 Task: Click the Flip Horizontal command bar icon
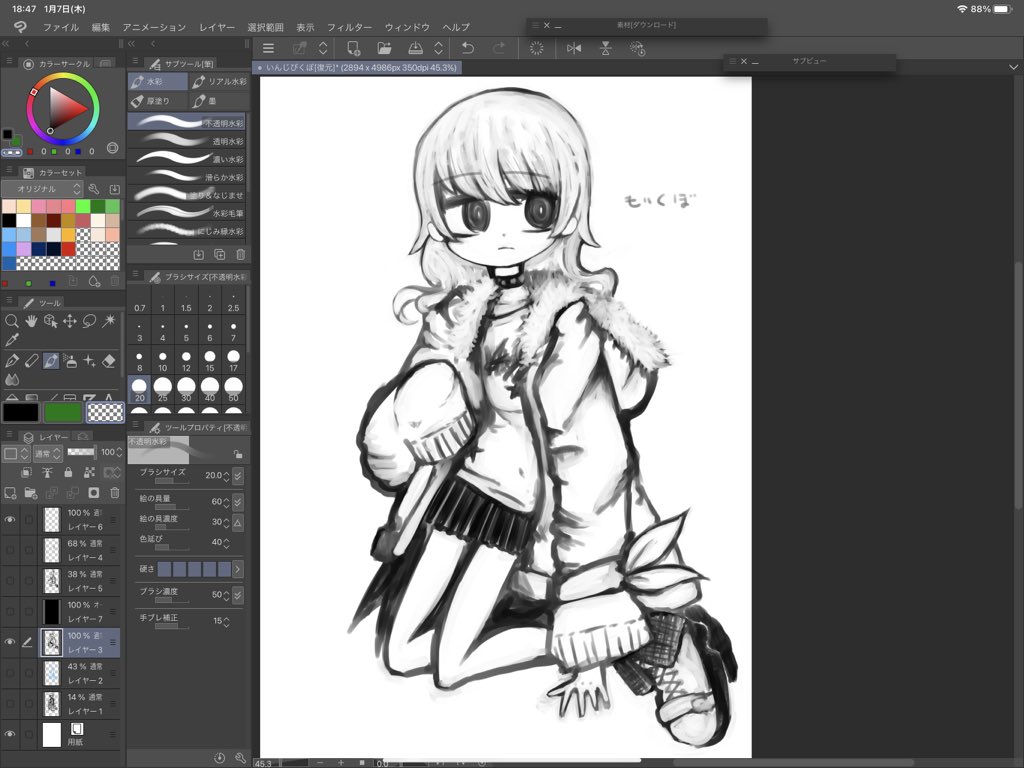(x=574, y=48)
